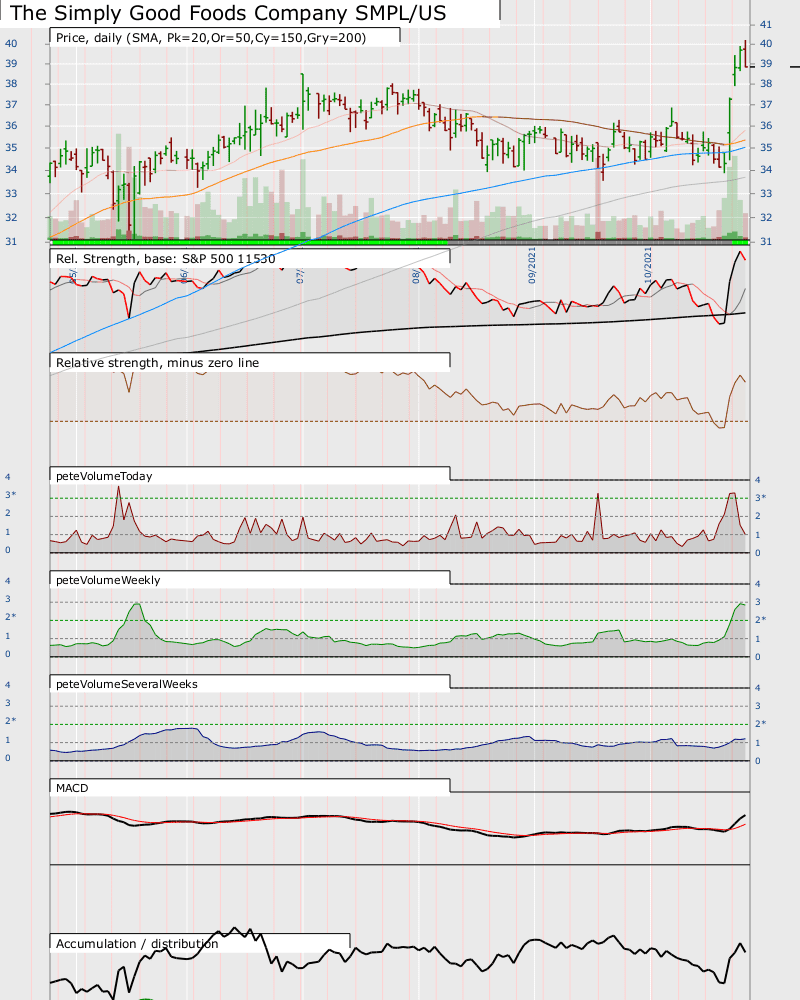This screenshot has height=1000, width=800.
Task: Click the '41' price label on right axis
Action: tap(766, 25)
